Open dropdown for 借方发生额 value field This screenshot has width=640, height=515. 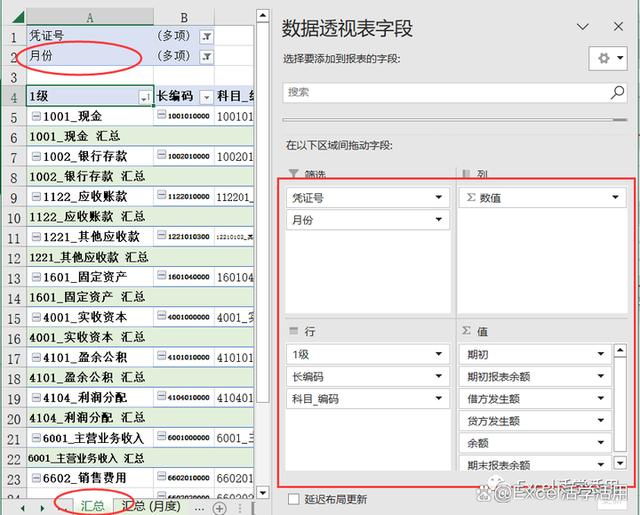pos(601,398)
